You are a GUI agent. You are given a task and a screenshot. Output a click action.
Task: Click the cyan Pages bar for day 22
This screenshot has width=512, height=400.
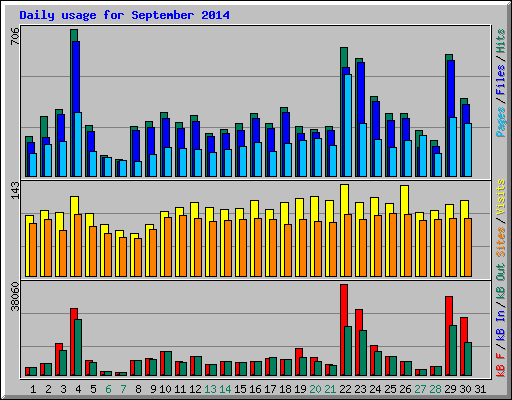click(x=348, y=125)
